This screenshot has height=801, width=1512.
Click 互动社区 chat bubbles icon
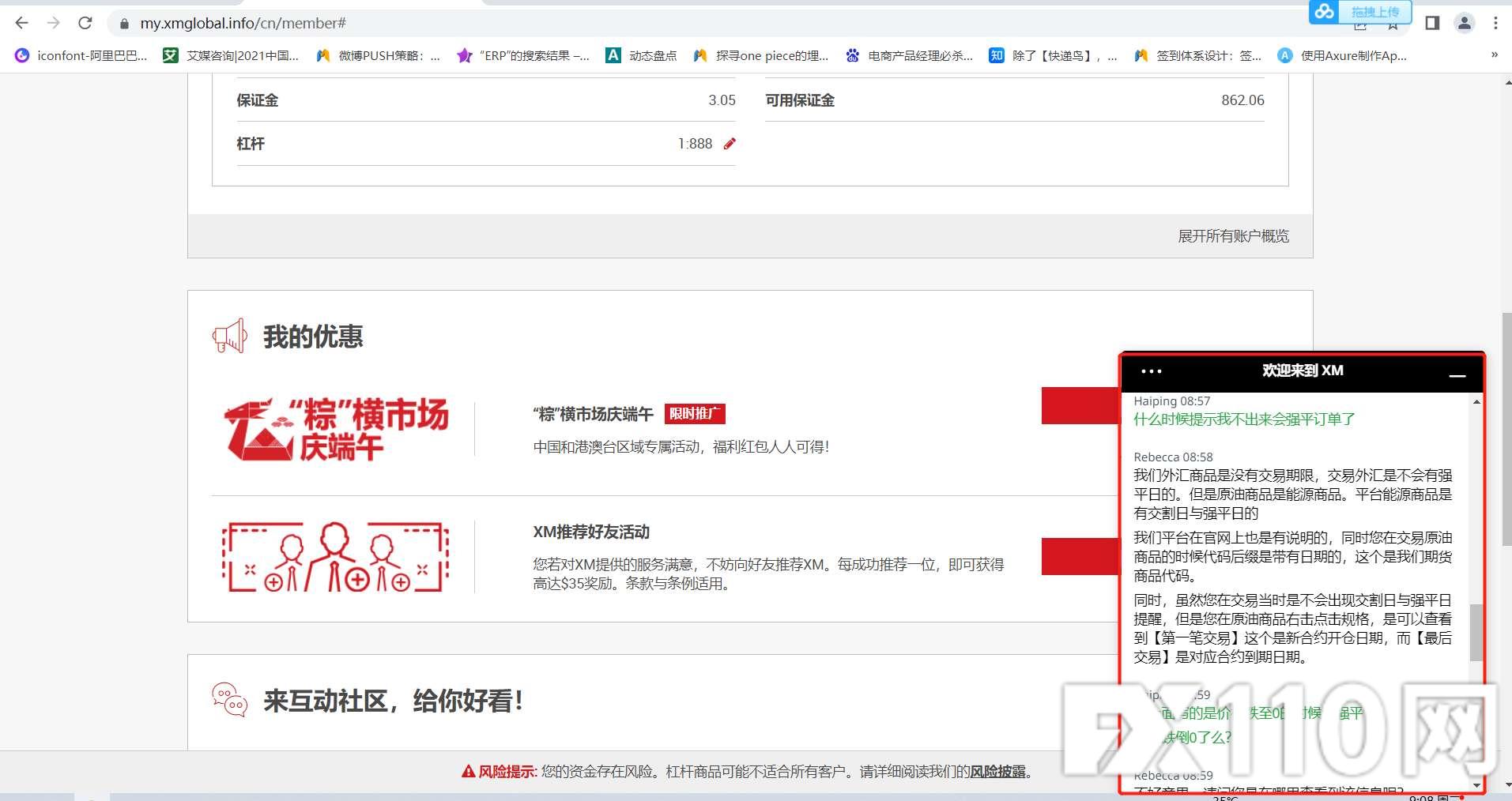pyautogui.click(x=230, y=700)
